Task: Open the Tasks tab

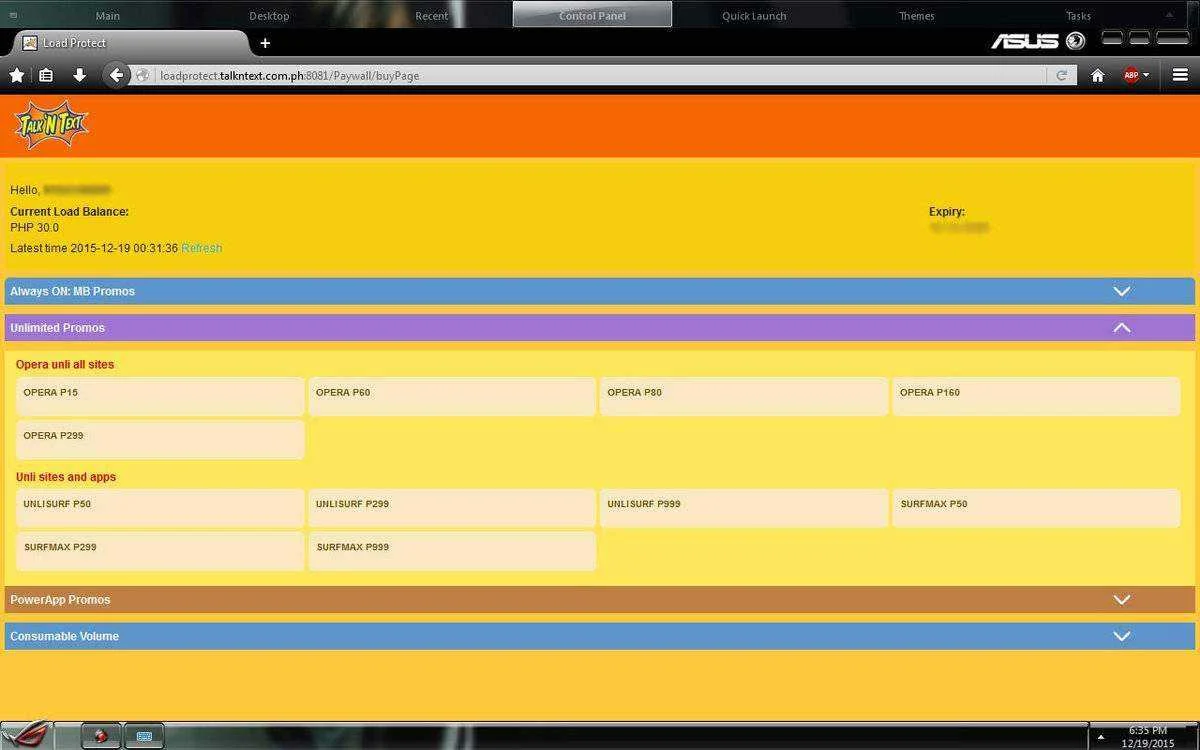Action: (1078, 15)
